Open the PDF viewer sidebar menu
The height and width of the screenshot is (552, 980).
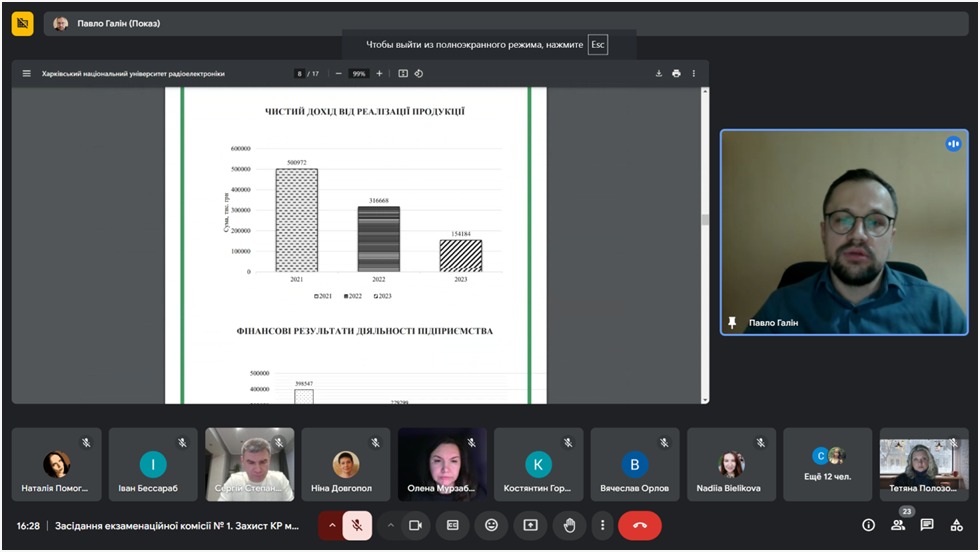27,73
